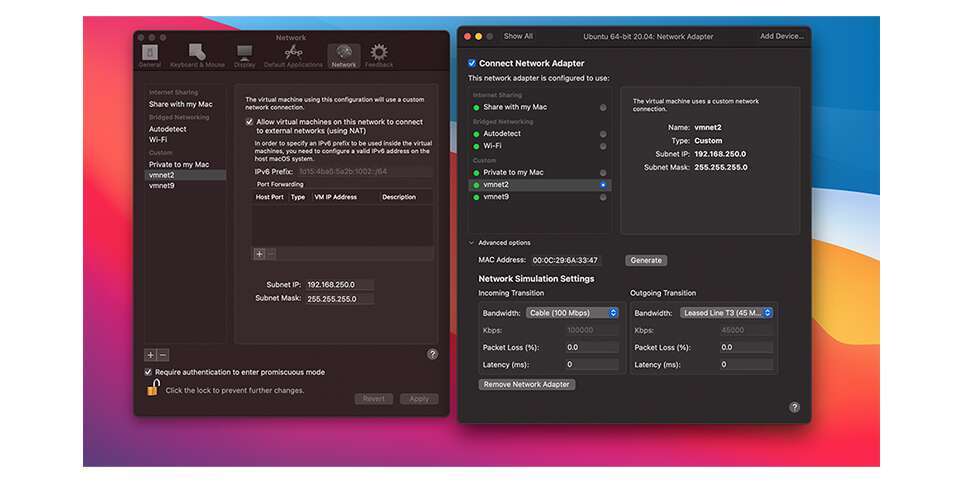The image size is (965, 483).
Task: Toggle Require authentication to enter promiscuous mode
Action: [x=148, y=372]
